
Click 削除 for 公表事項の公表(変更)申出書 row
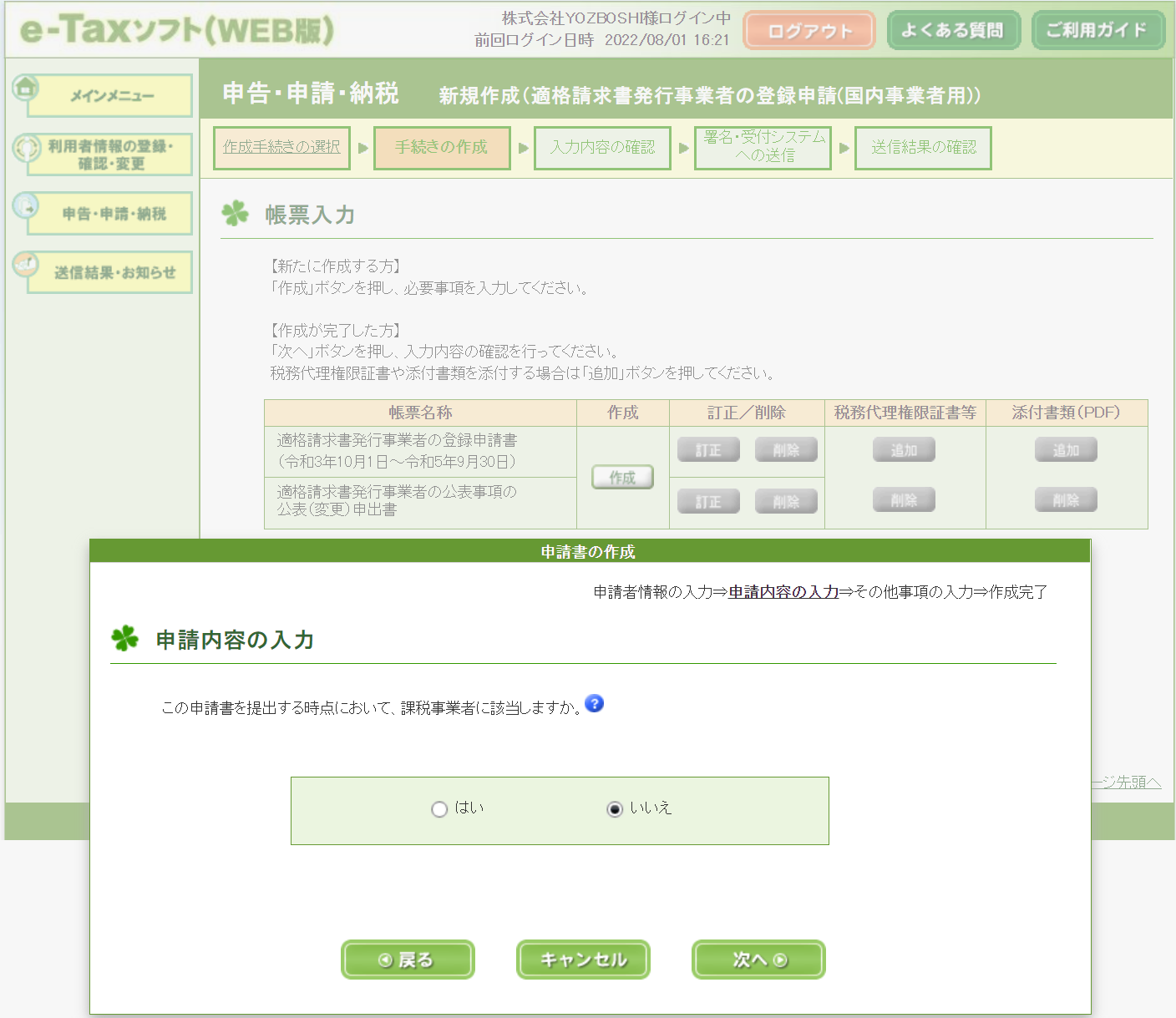point(786,501)
